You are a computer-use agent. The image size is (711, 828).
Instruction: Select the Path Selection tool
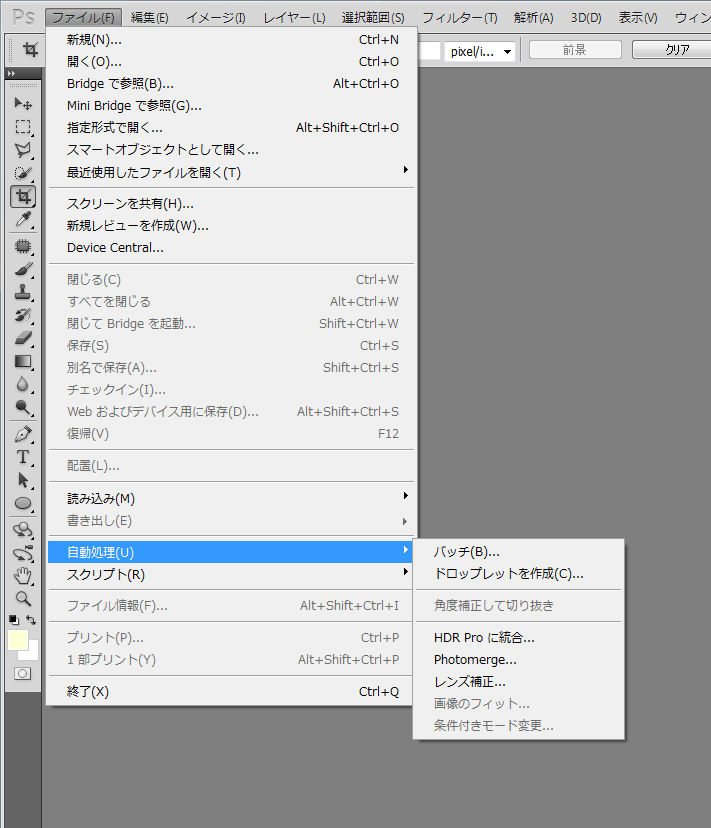coord(23,480)
